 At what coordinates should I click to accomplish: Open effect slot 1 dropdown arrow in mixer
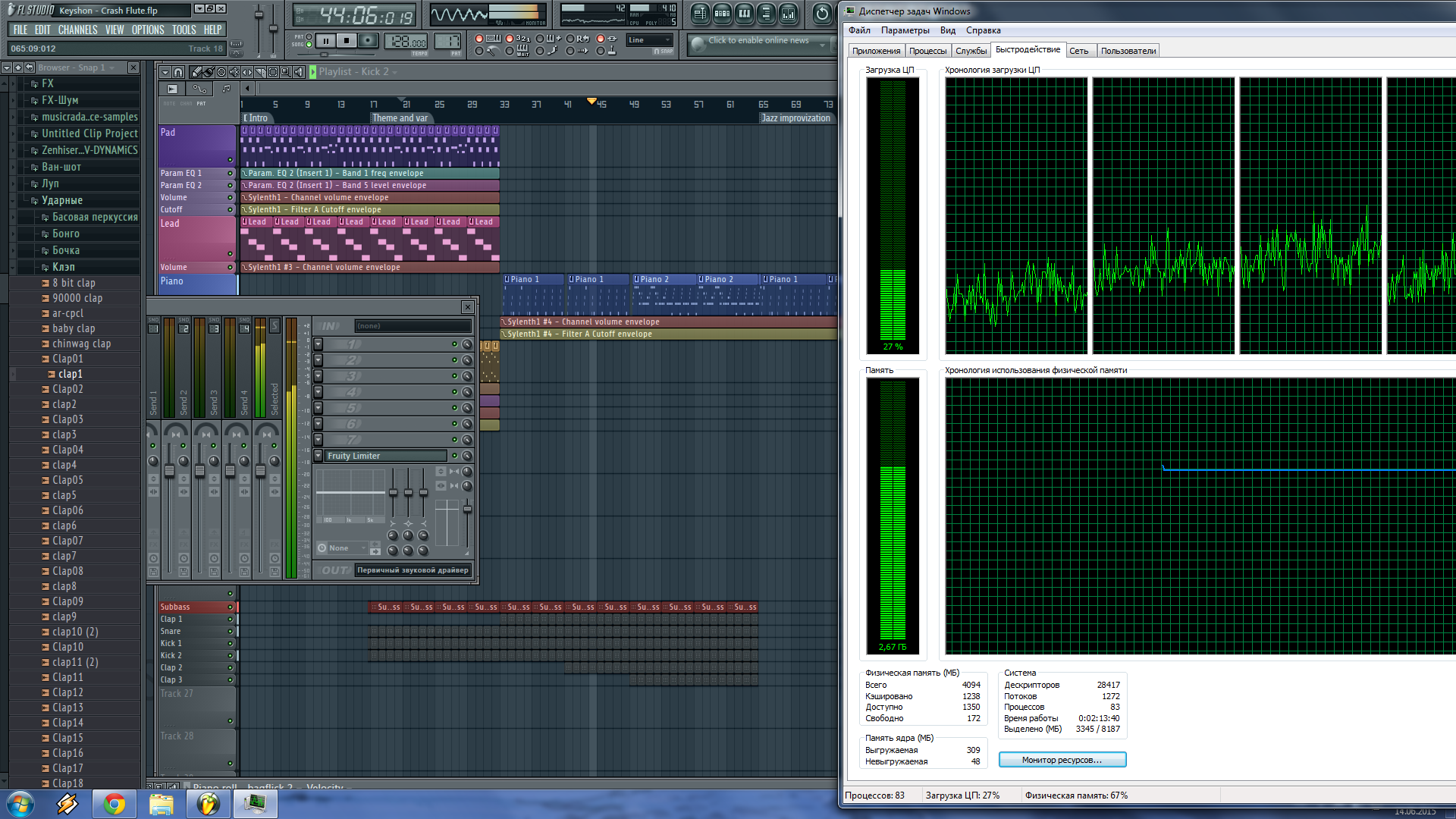click(318, 344)
